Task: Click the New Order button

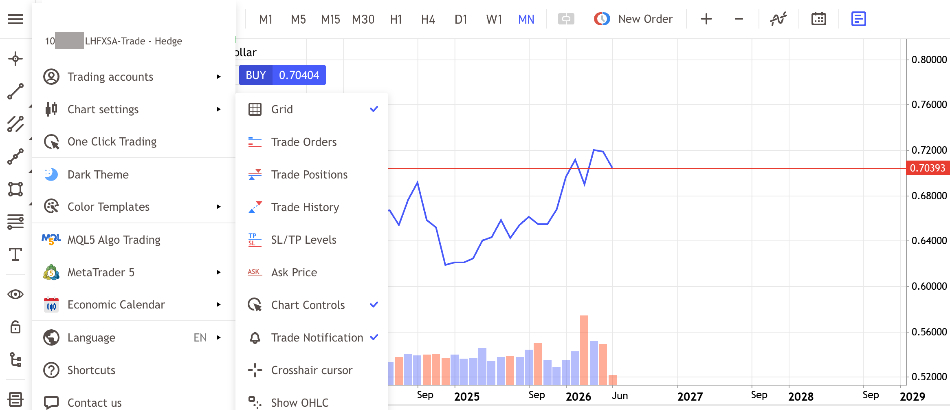Action: click(633, 19)
